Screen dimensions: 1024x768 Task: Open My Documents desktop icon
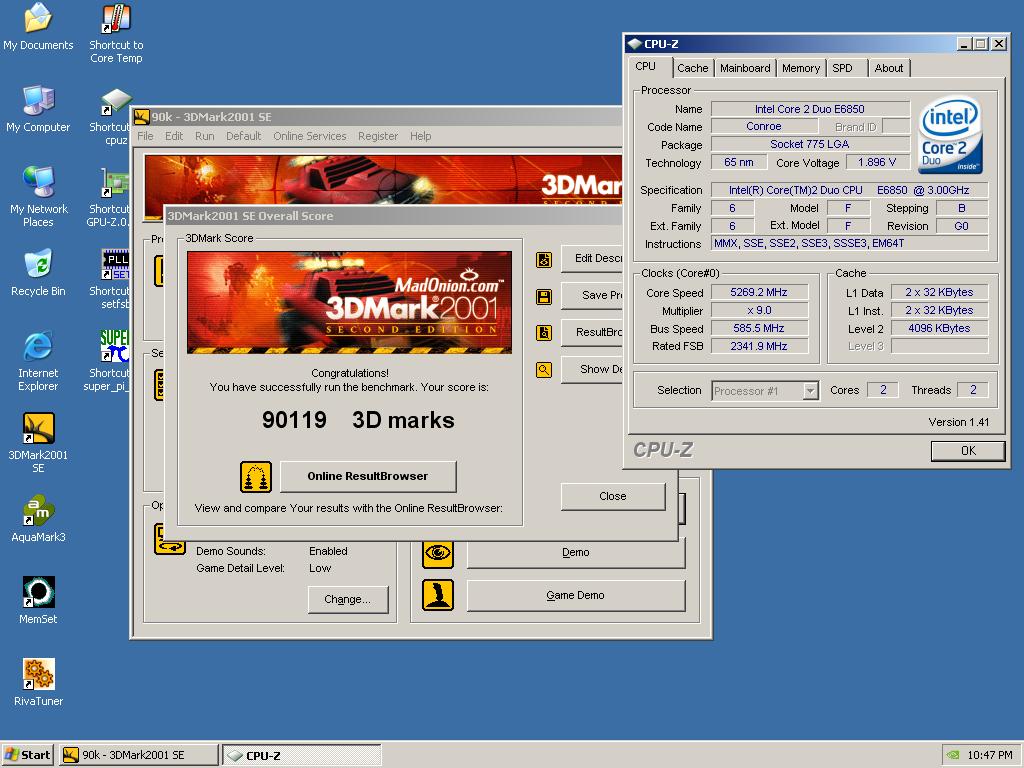pyautogui.click(x=38, y=27)
